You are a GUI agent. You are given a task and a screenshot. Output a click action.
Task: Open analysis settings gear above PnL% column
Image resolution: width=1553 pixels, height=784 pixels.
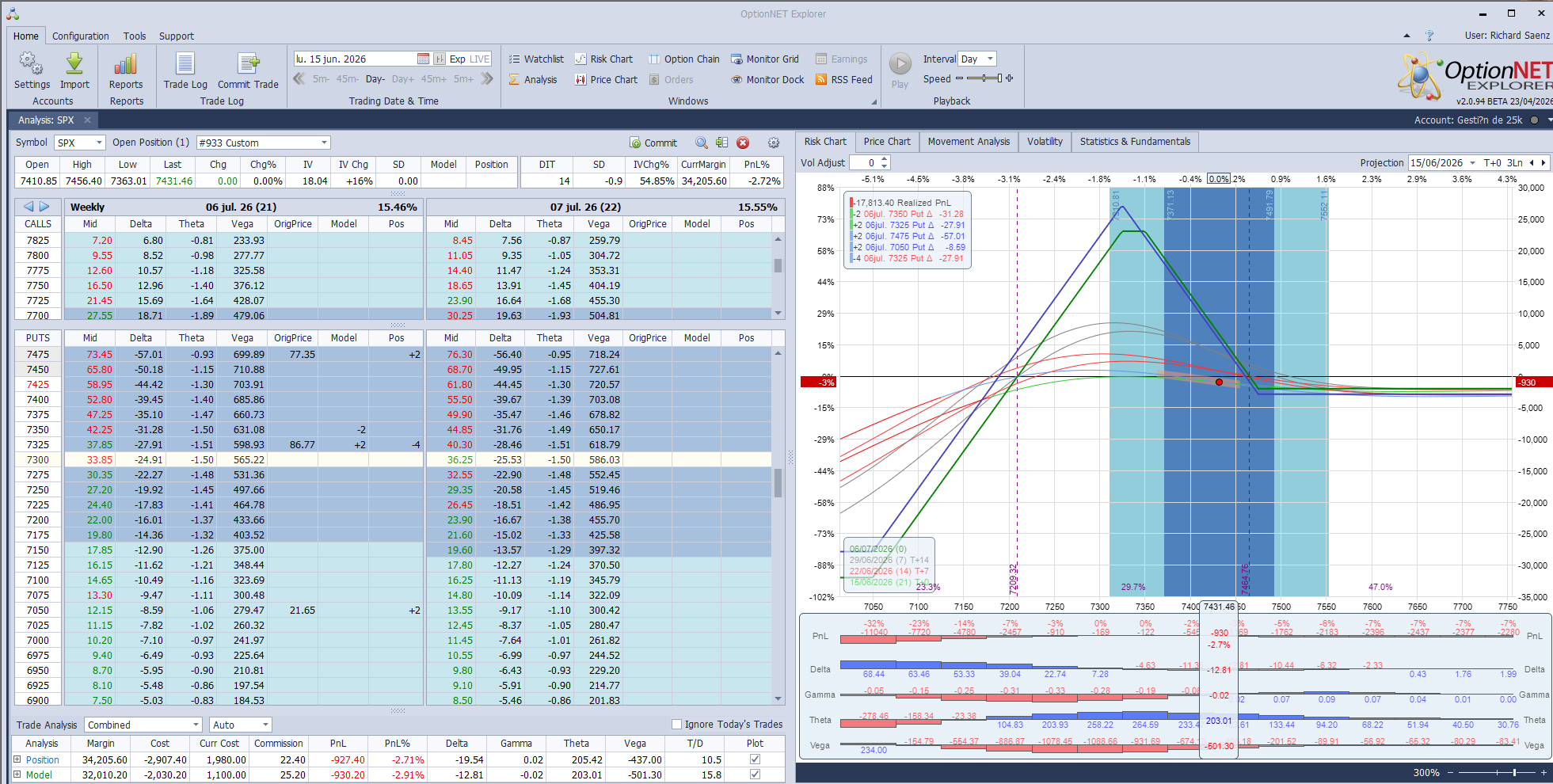point(774,143)
